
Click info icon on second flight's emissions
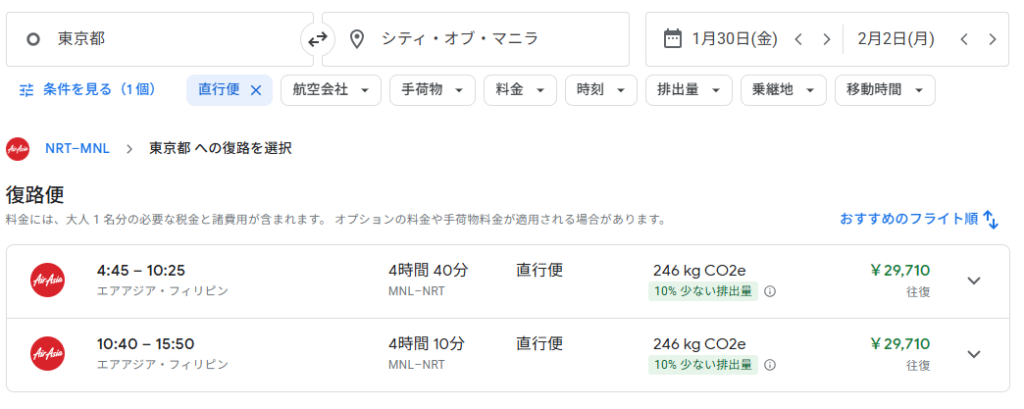pyautogui.click(x=770, y=365)
